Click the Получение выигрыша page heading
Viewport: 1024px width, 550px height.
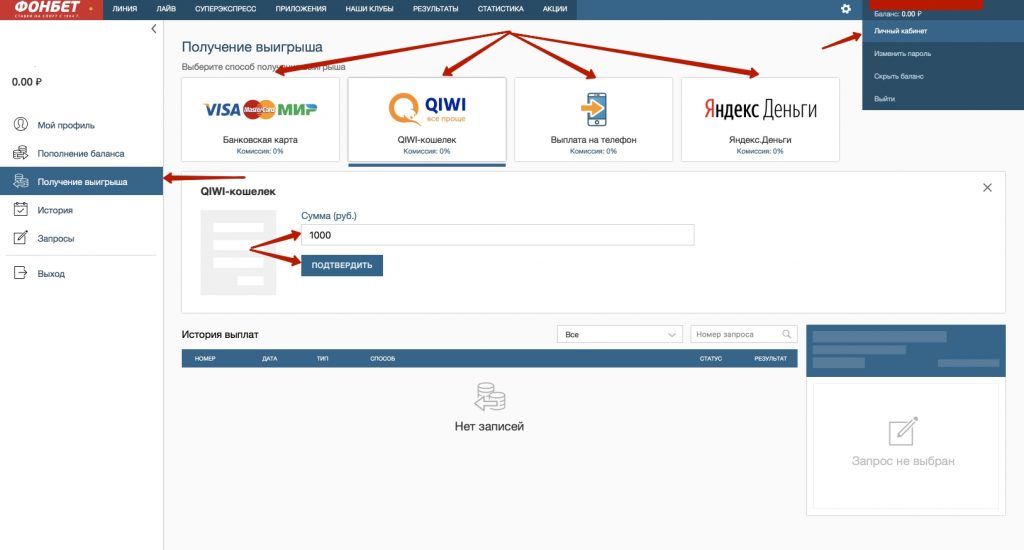click(252, 47)
